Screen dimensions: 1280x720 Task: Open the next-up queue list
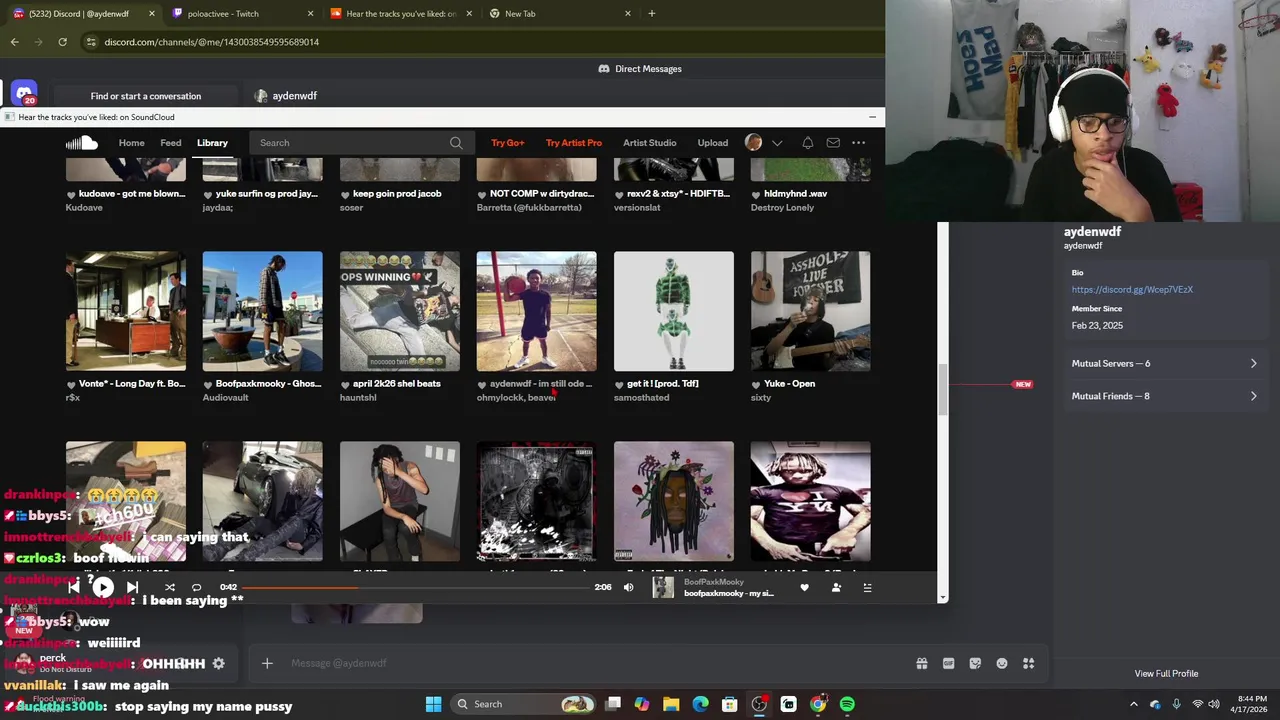[x=867, y=587]
